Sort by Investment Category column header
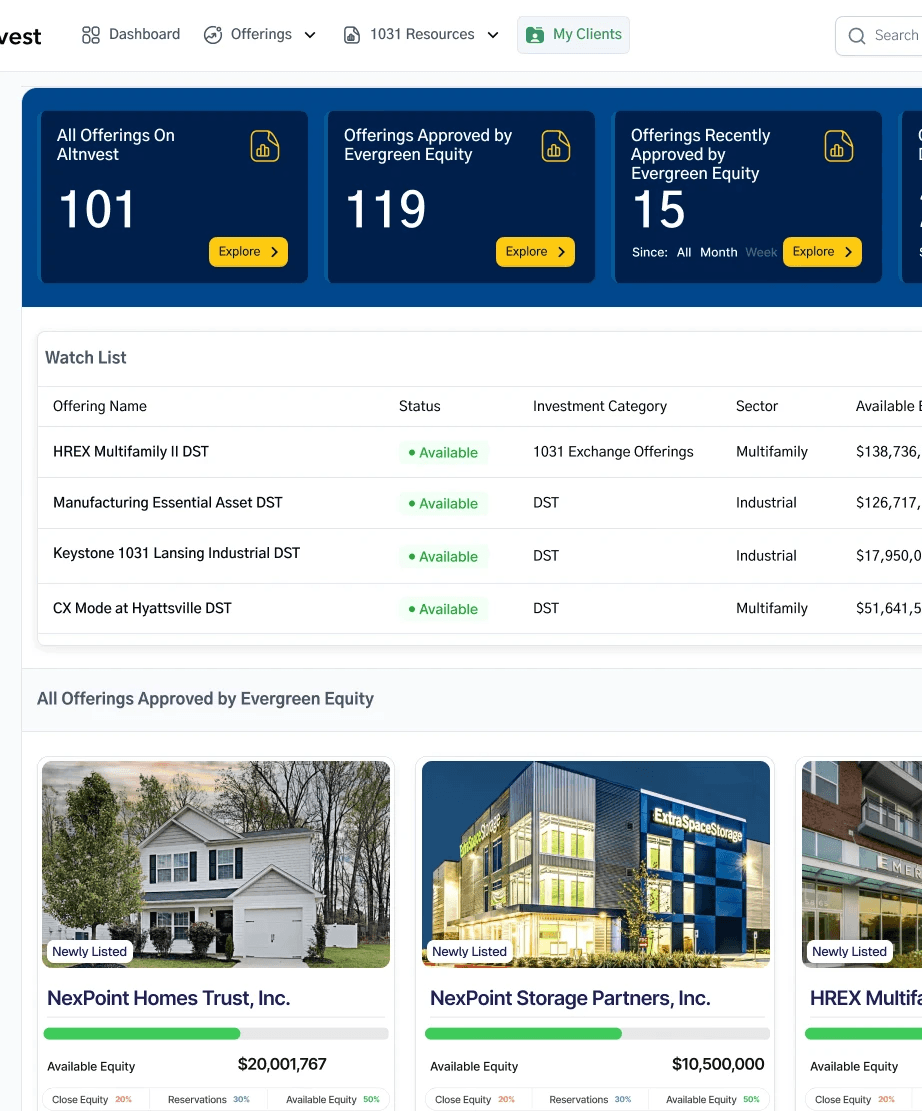 pos(600,406)
